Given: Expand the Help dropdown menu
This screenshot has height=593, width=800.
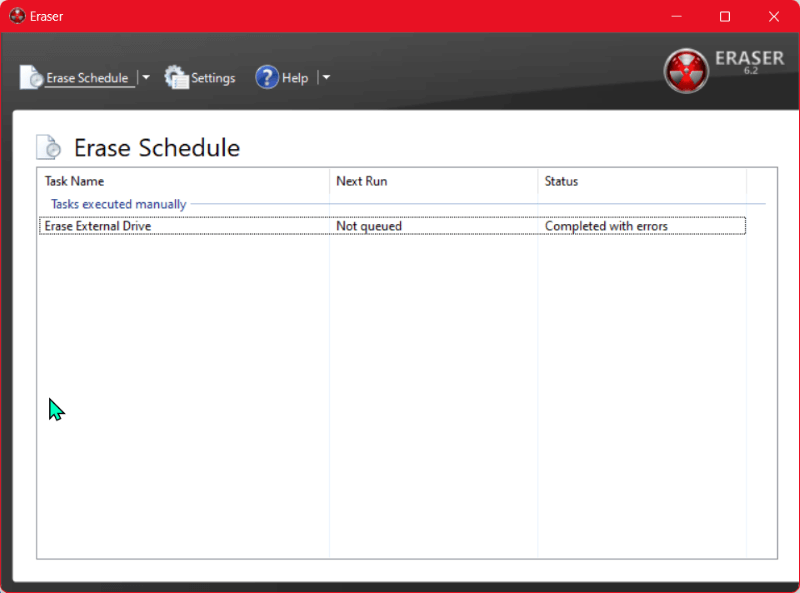Looking at the screenshot, I should pyautogui.click(x=324, y=77).
